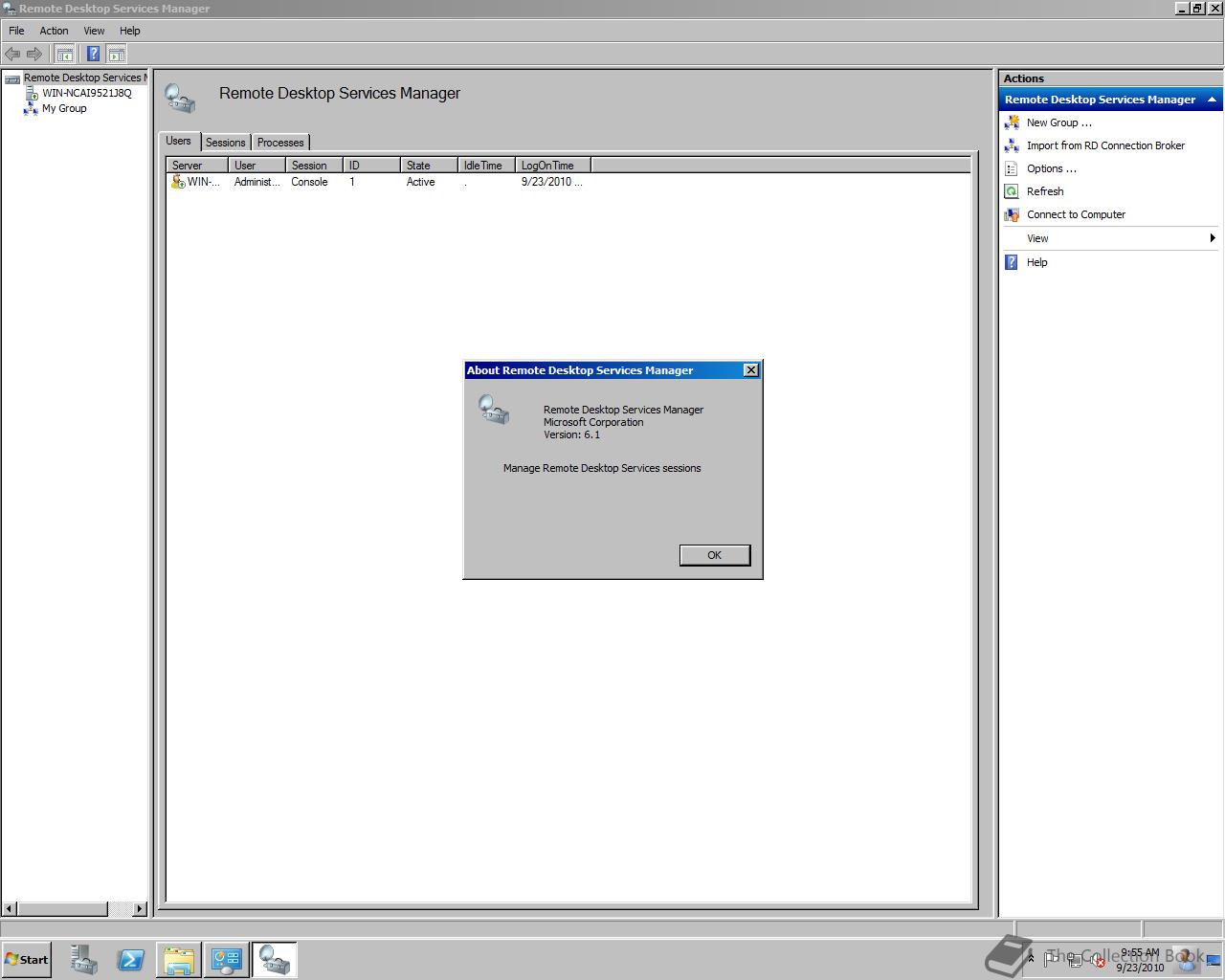Close the About Remote Desktop Services Manager dialog
Screen dimensions: 1225x980
pyautogui.click(x=751, y=370)
